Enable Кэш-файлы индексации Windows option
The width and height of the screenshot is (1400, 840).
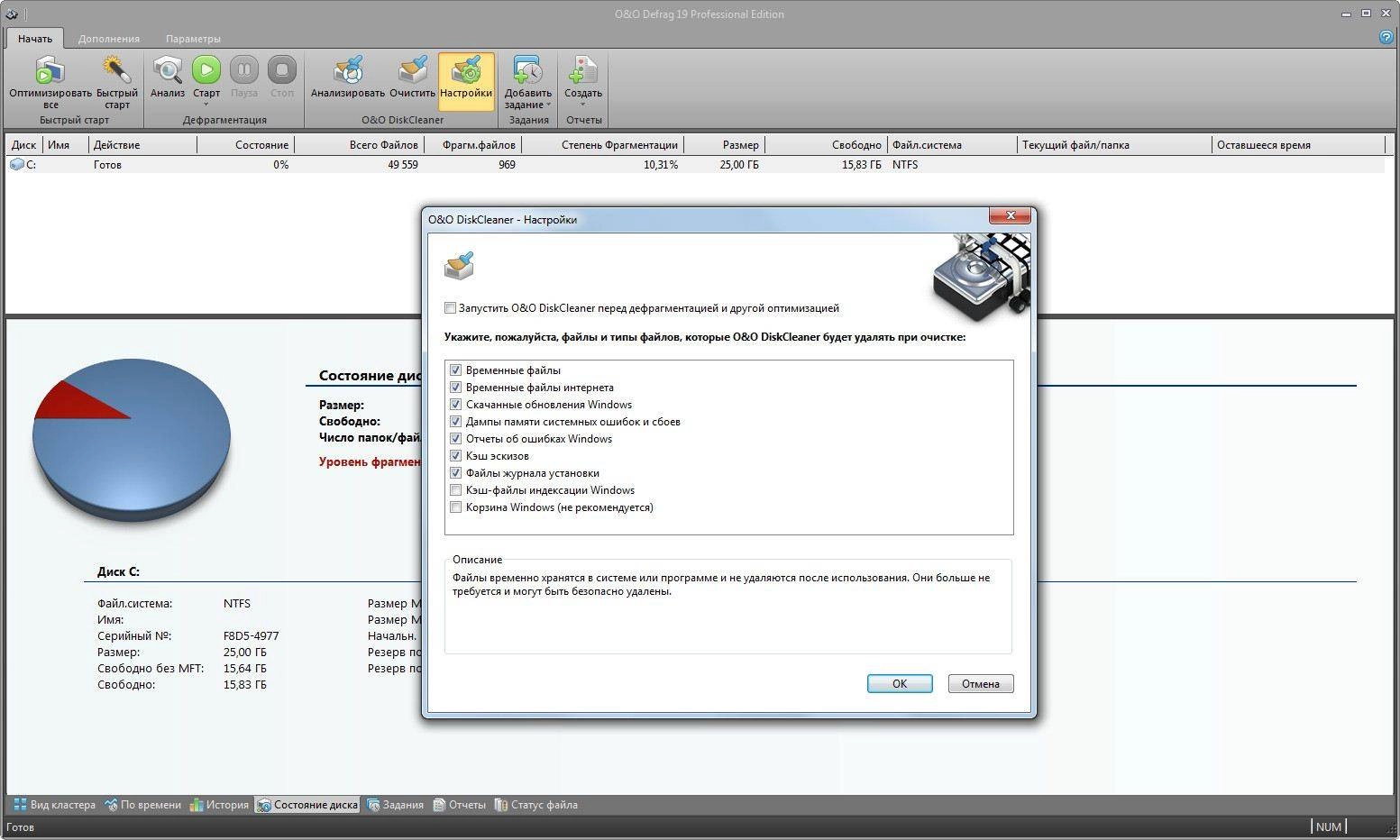456,490
